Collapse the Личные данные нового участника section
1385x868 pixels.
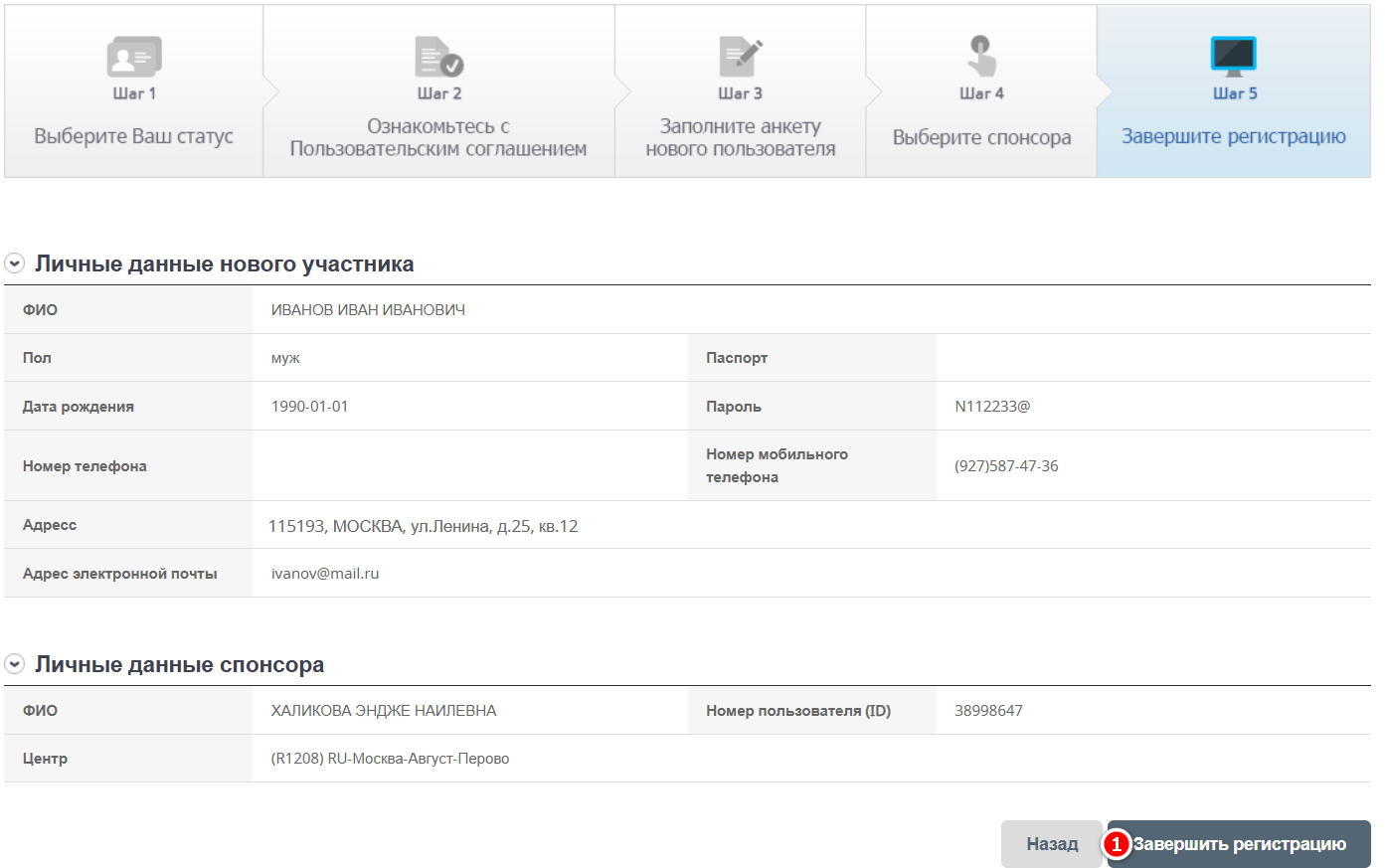[x=15, y=264]
